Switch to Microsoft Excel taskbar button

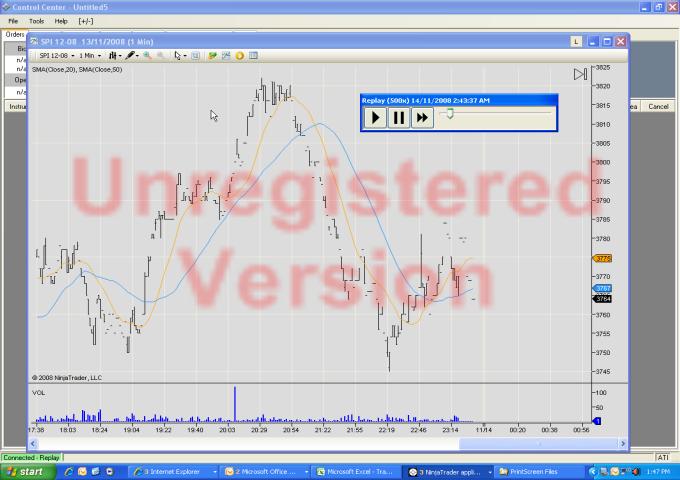pyautogui.click(x=355, y=472)
